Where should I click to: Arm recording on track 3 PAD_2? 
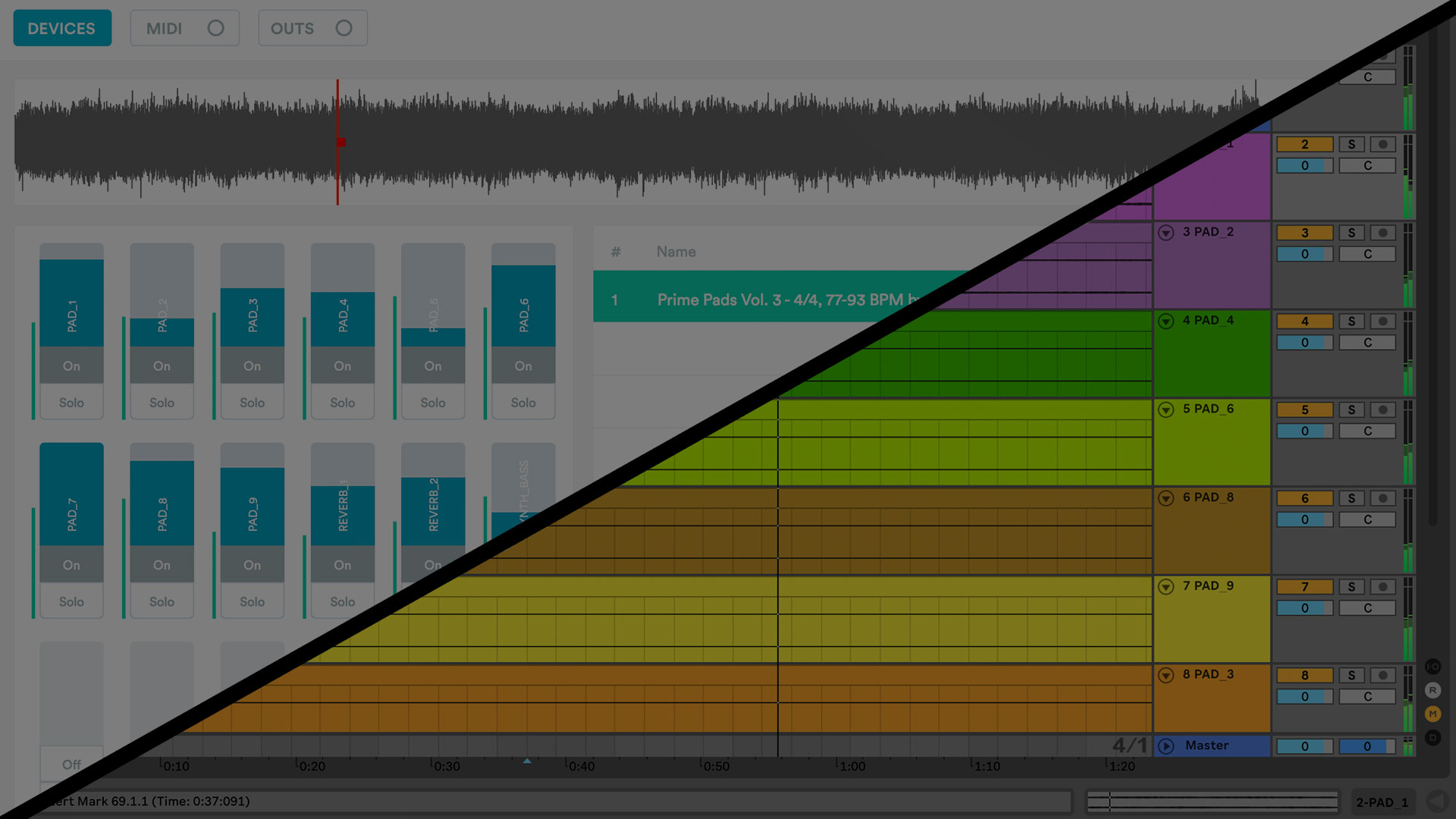1383,233
